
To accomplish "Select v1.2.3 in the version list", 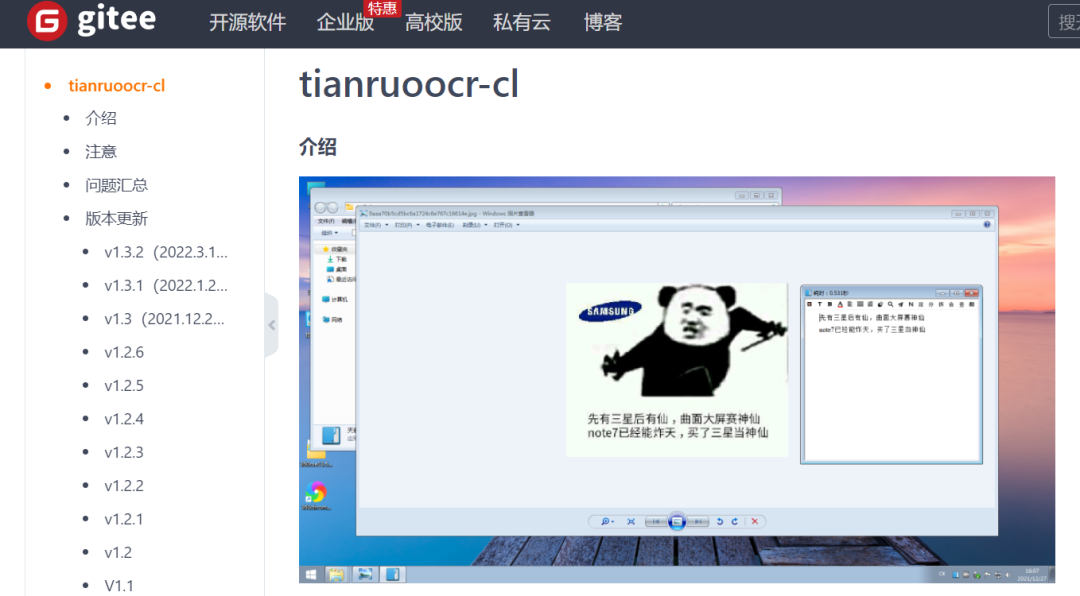I will coord(124,452).
